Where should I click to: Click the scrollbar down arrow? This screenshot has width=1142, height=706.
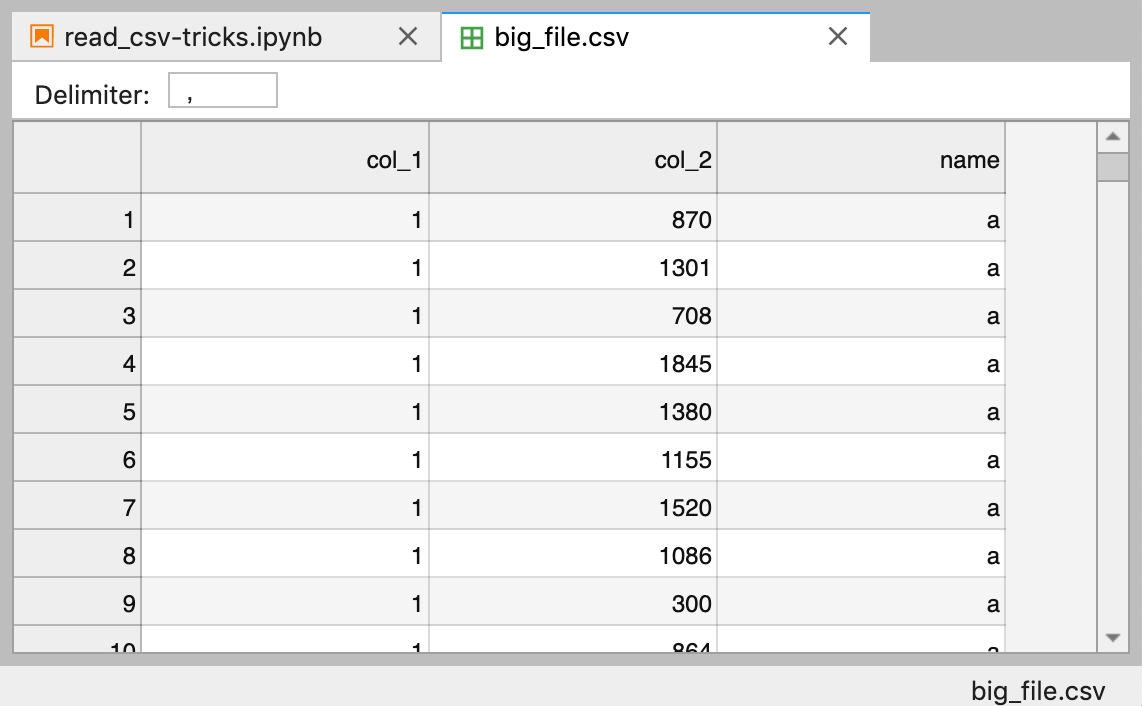[x=1113, y=637]
